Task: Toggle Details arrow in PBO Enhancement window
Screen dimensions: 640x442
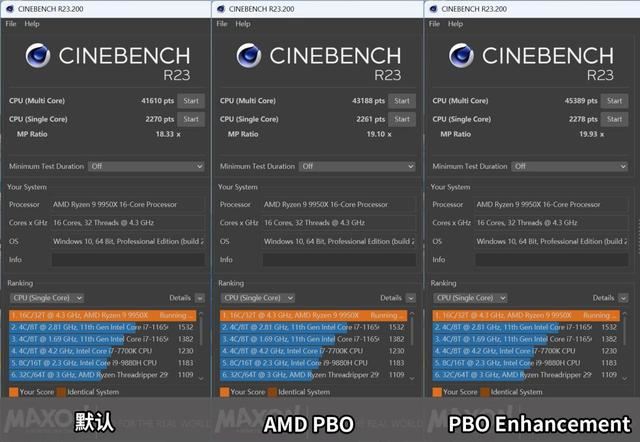Action: point(623,298)
